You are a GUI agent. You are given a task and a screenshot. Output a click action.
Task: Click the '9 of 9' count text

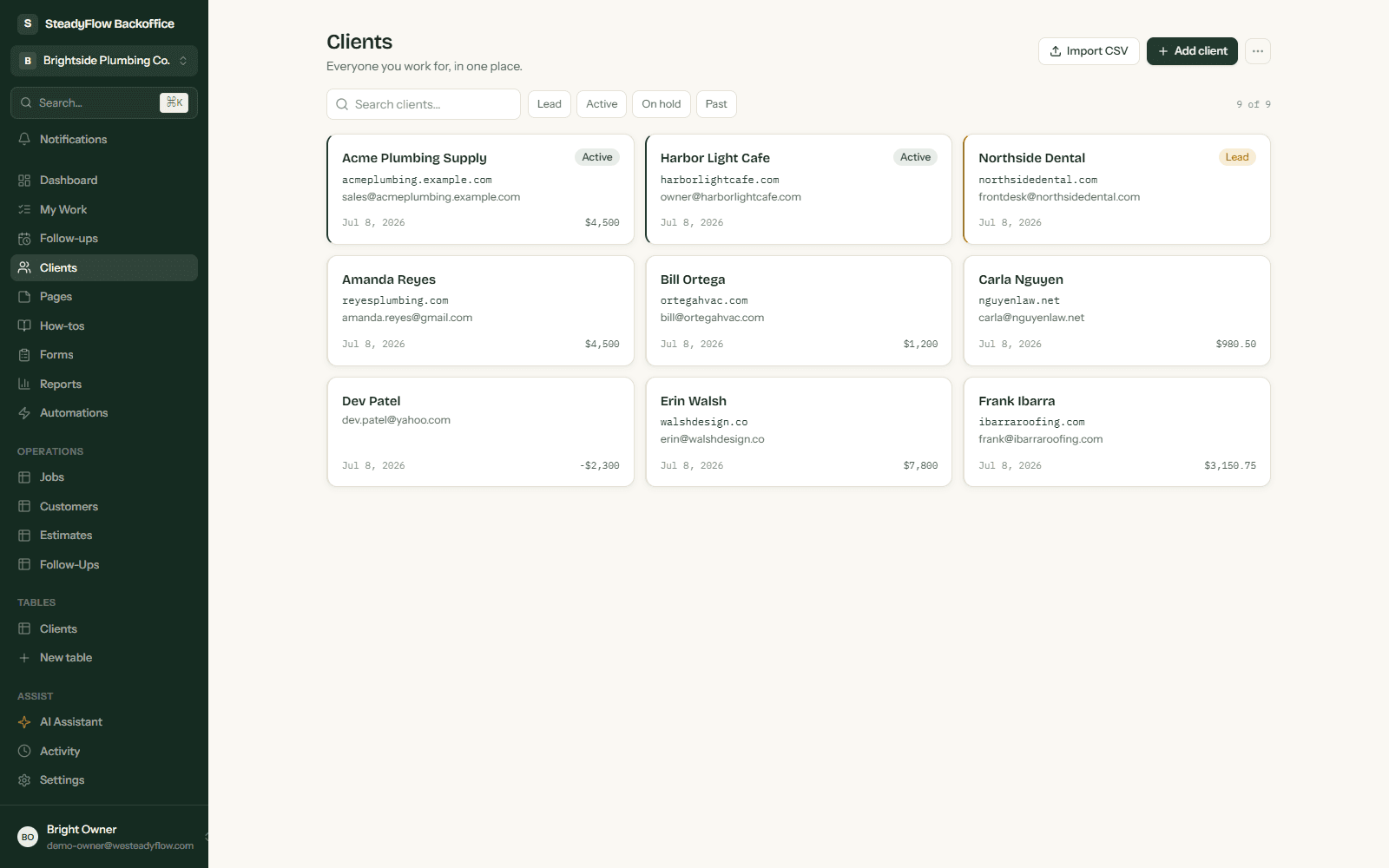pos(1254,104)
